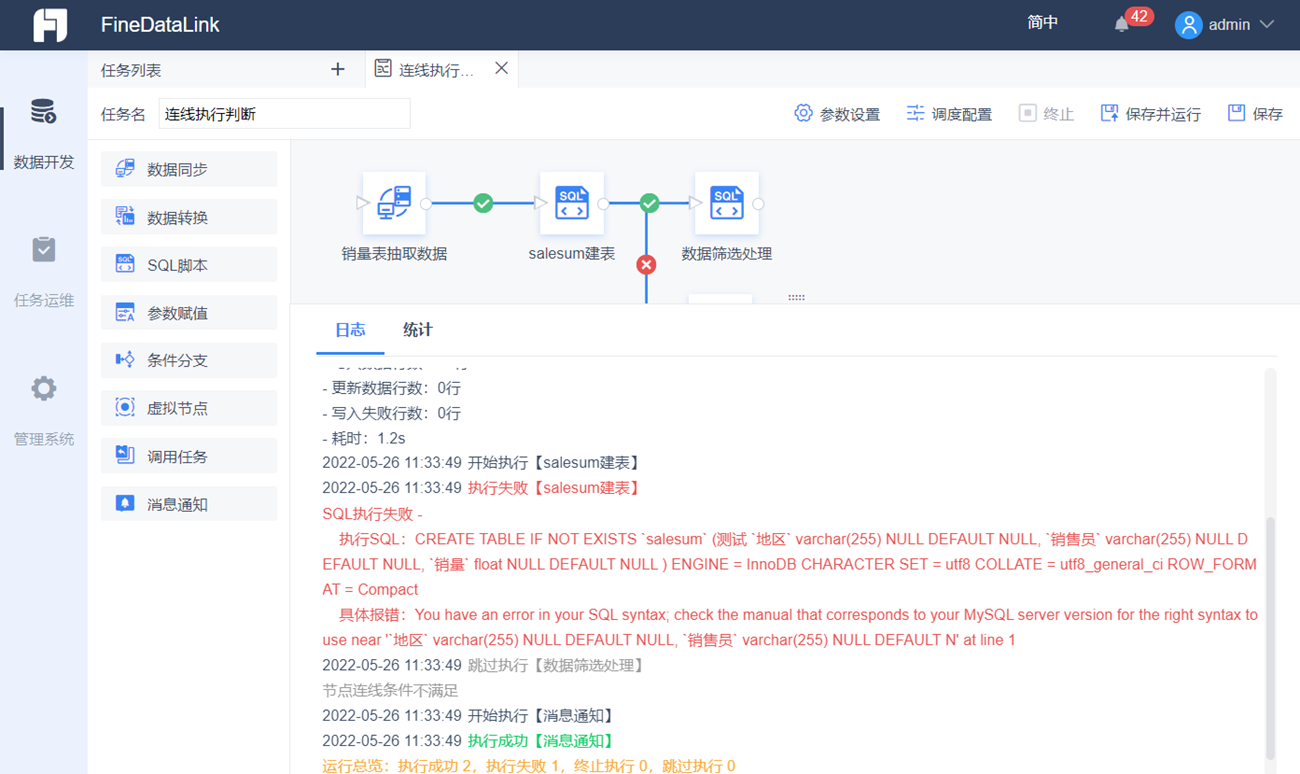The image size is (1300, 774).
Task: Switch to the 统计 statistics tab
Action: click(418, 330)
